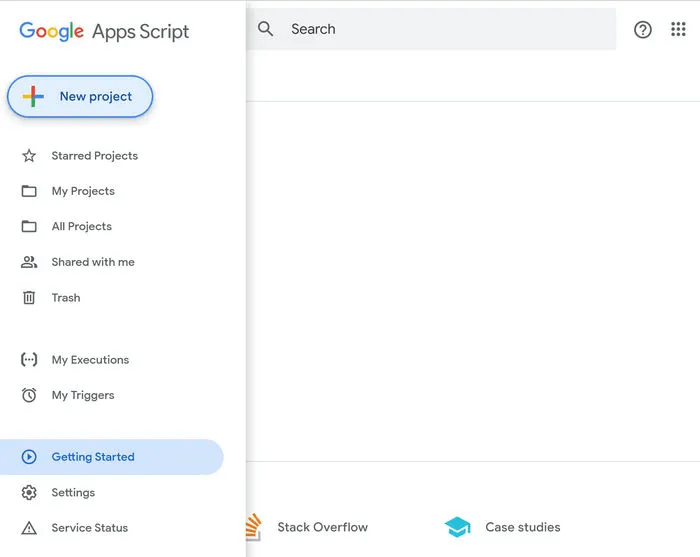Click the alarm clock triggers icon

29,395
